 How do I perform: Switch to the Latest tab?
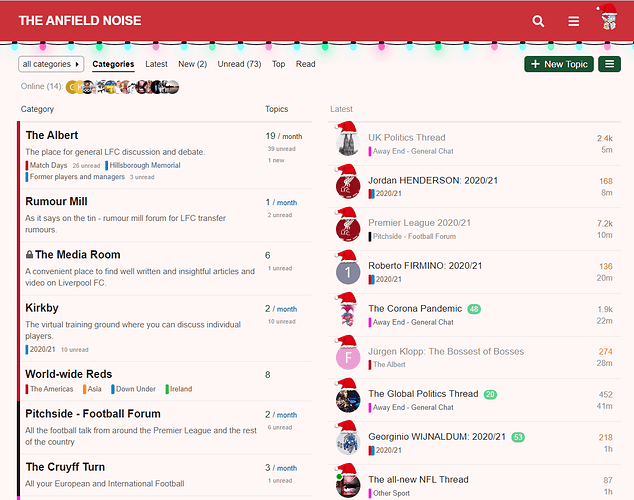156,64
